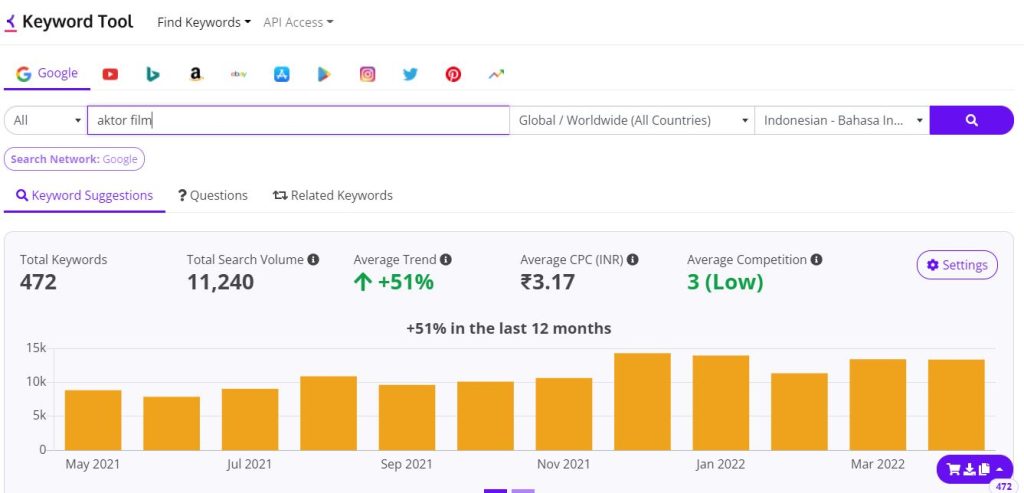This screenshot has height=493, width=1024.
Task: Switch to the eBay search source
Action: click(x=239, y=74)
